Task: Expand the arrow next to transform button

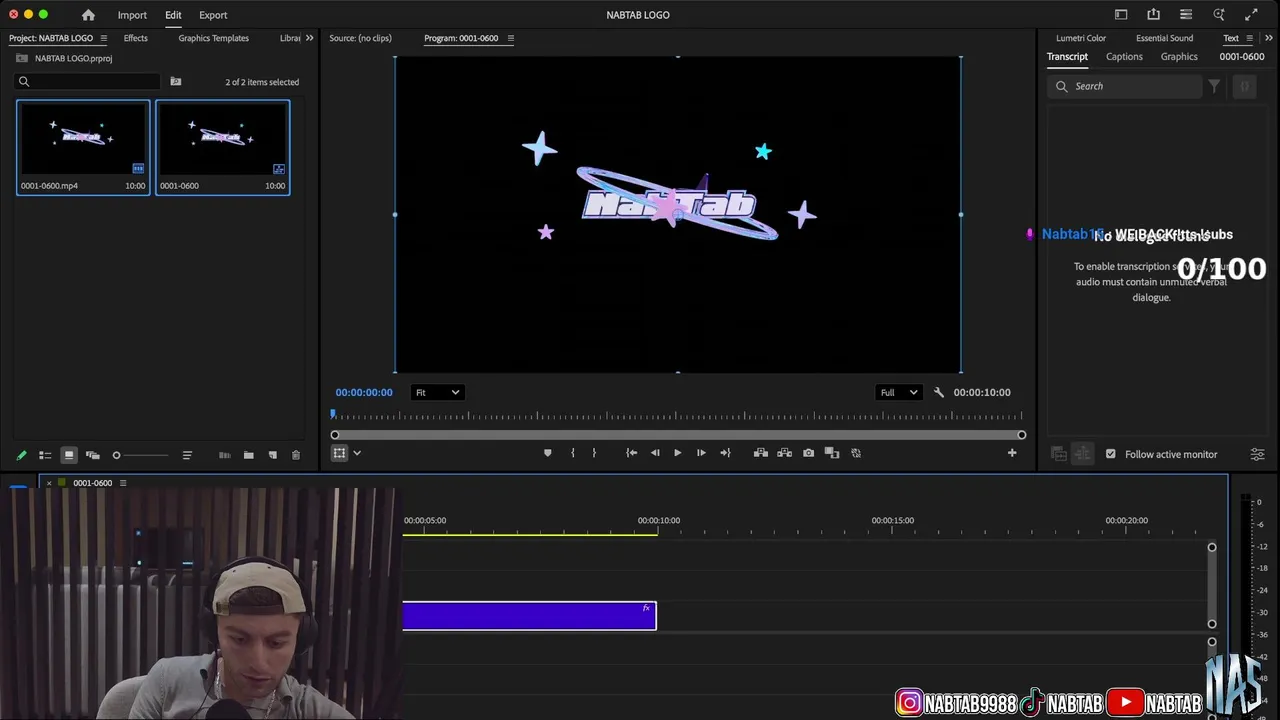Action: [x=357, y=453]
